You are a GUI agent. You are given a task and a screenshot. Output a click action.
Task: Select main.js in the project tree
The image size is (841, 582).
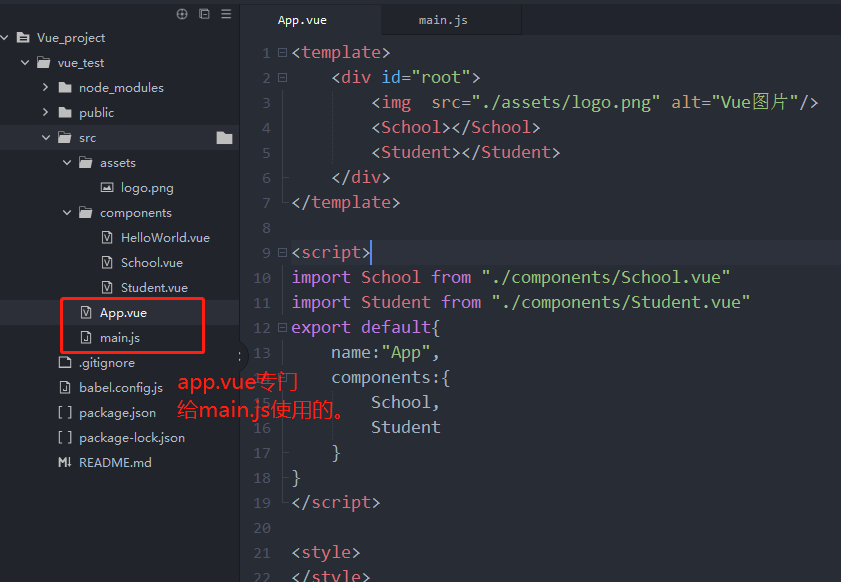point(120,338)
